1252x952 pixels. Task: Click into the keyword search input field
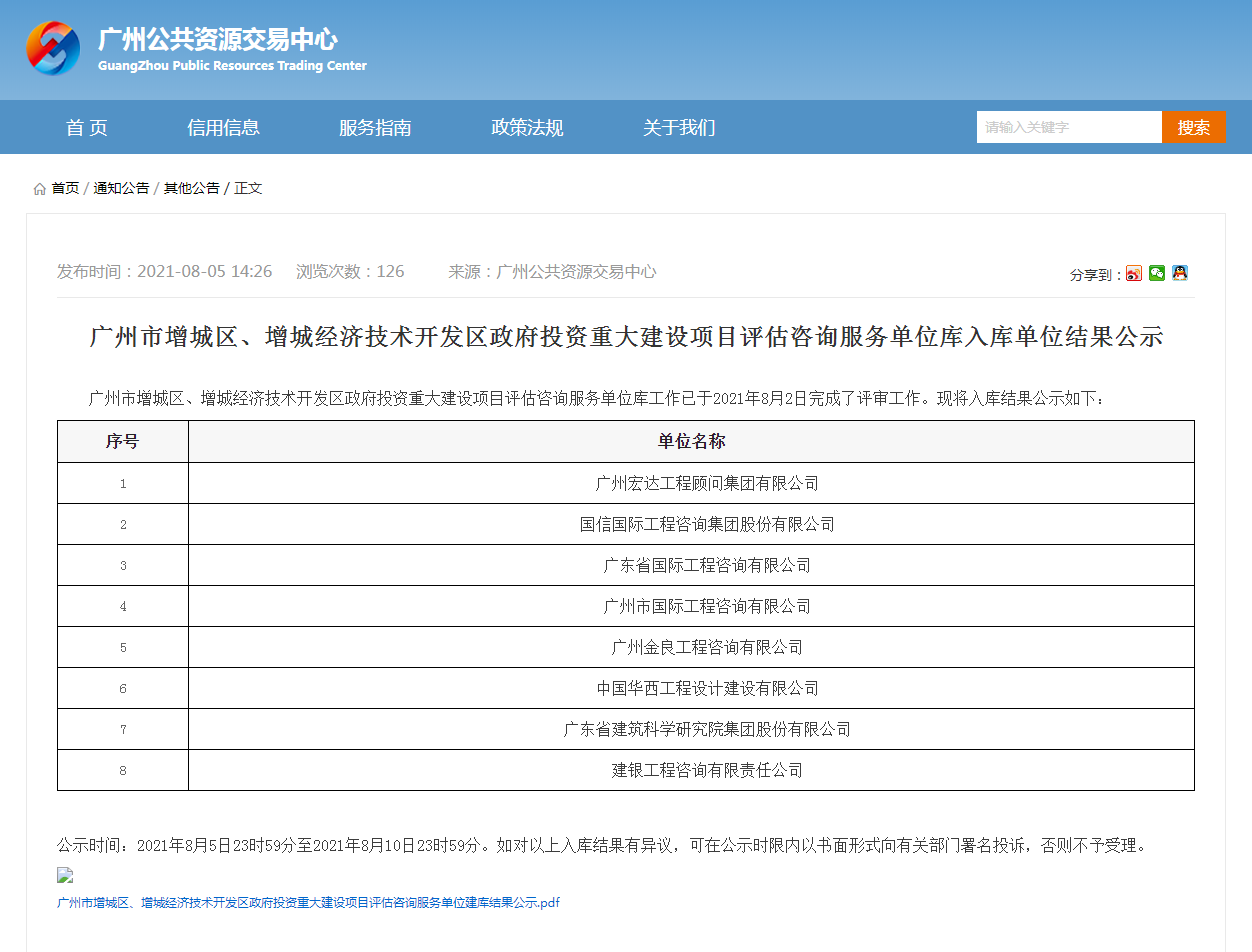[1068, 127]
